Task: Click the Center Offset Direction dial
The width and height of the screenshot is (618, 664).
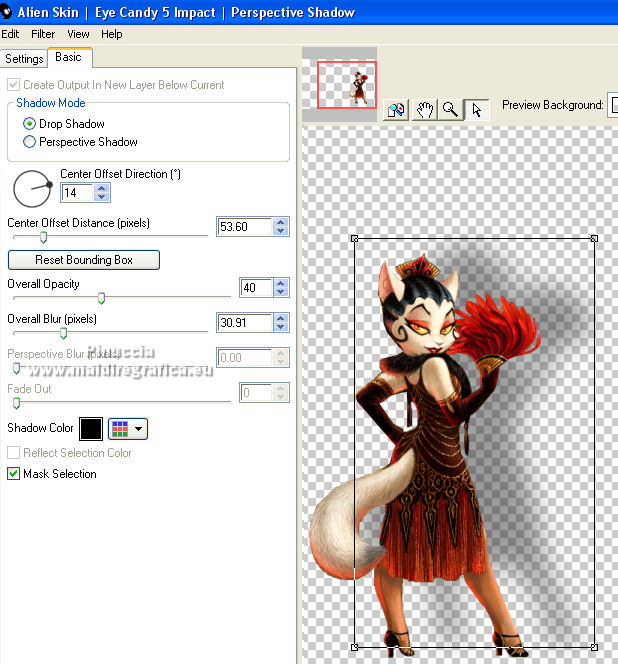Action: (32, 189)
